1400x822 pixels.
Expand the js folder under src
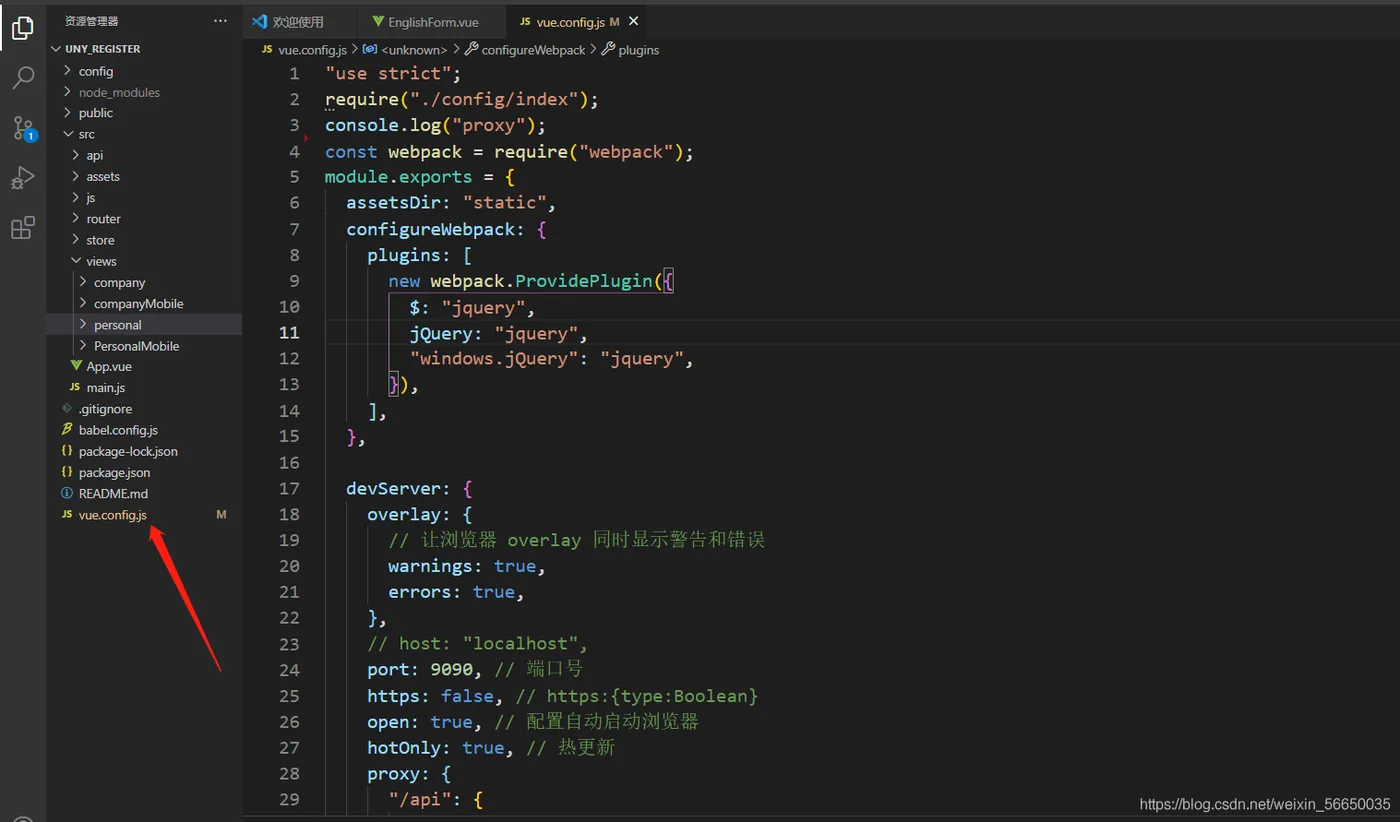click(76, 198)
